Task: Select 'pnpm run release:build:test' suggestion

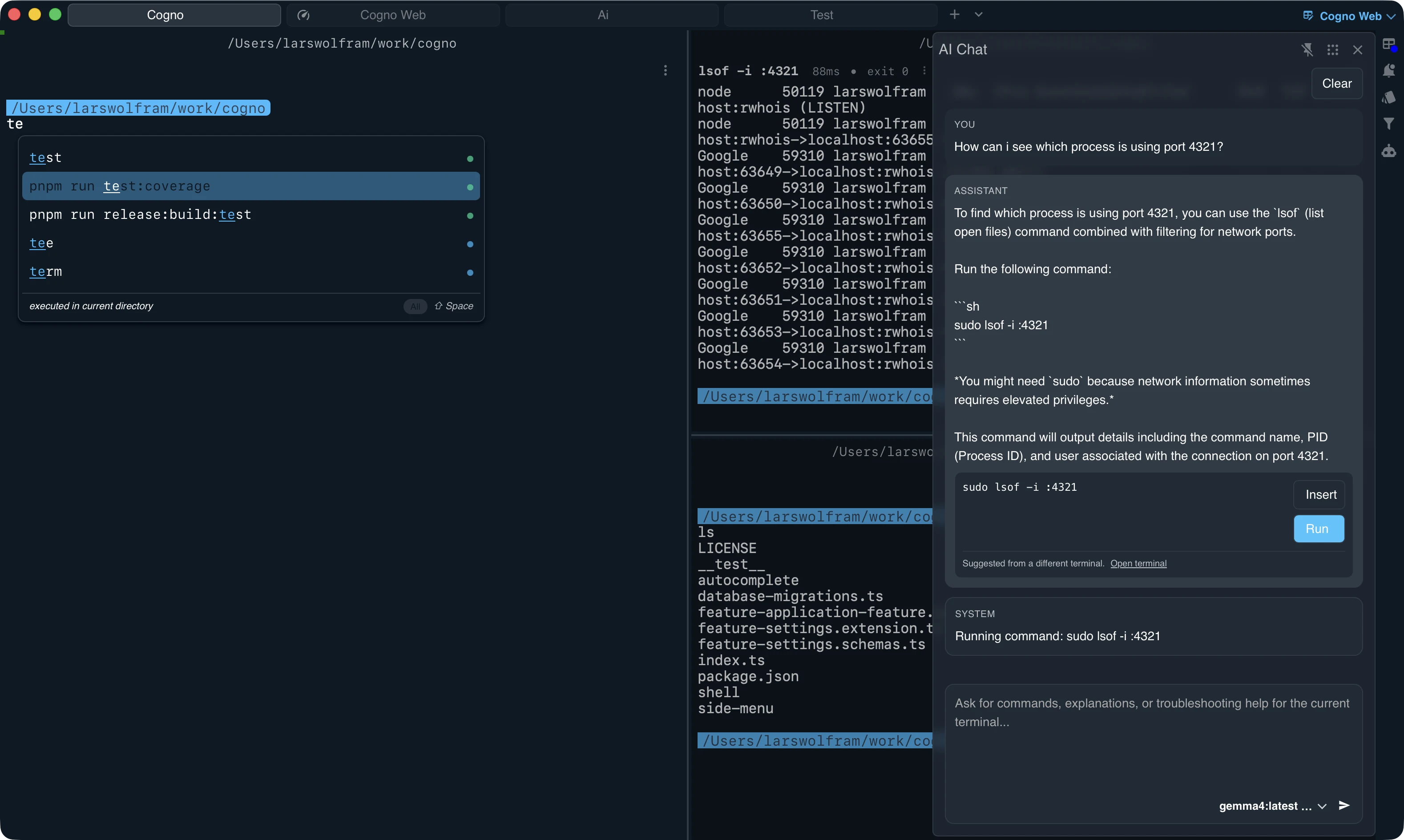Action: 251,214
